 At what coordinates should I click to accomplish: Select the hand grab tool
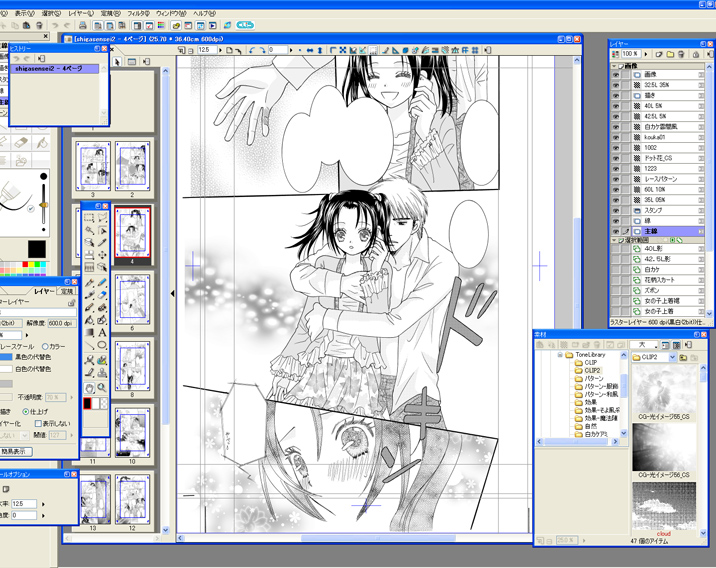pyautogui.click(x=89, y=388)
